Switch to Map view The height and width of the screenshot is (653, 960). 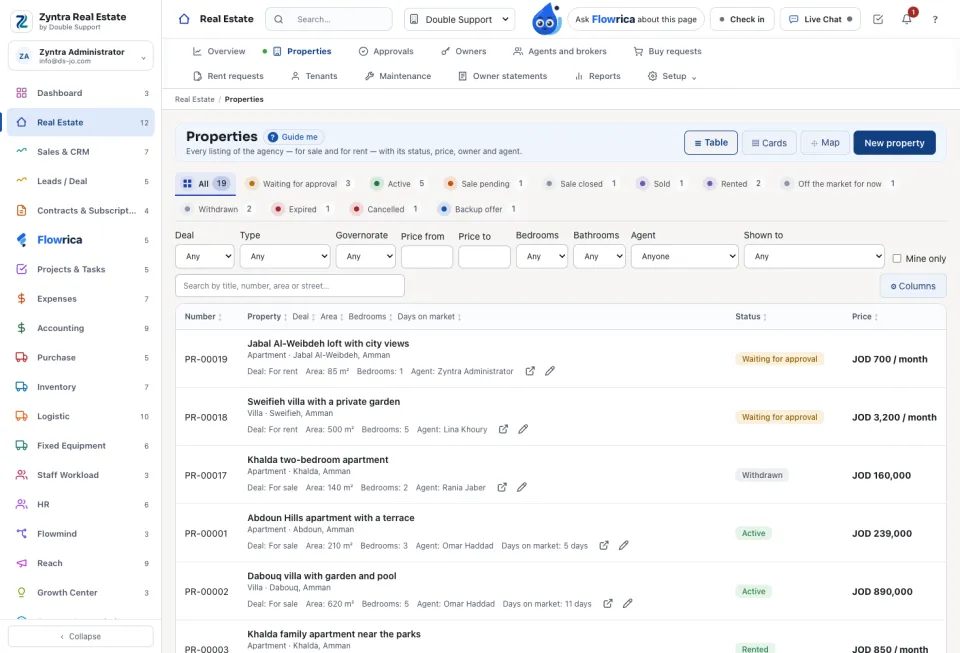coord(825,143)
